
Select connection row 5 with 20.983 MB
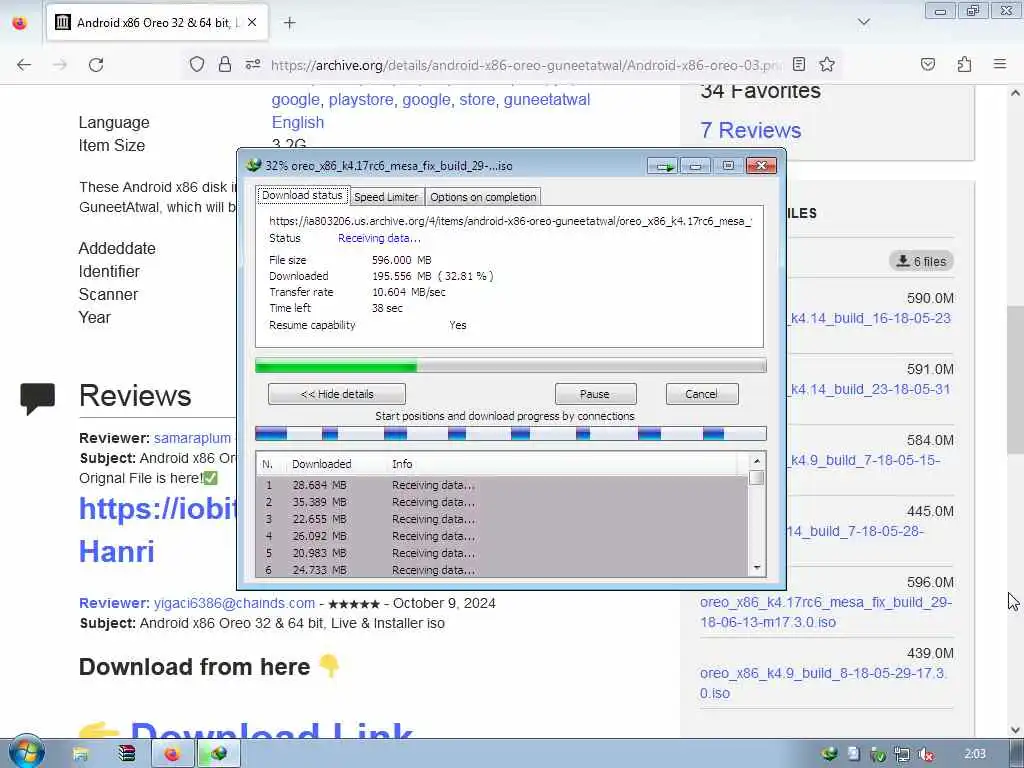point(502,553)
